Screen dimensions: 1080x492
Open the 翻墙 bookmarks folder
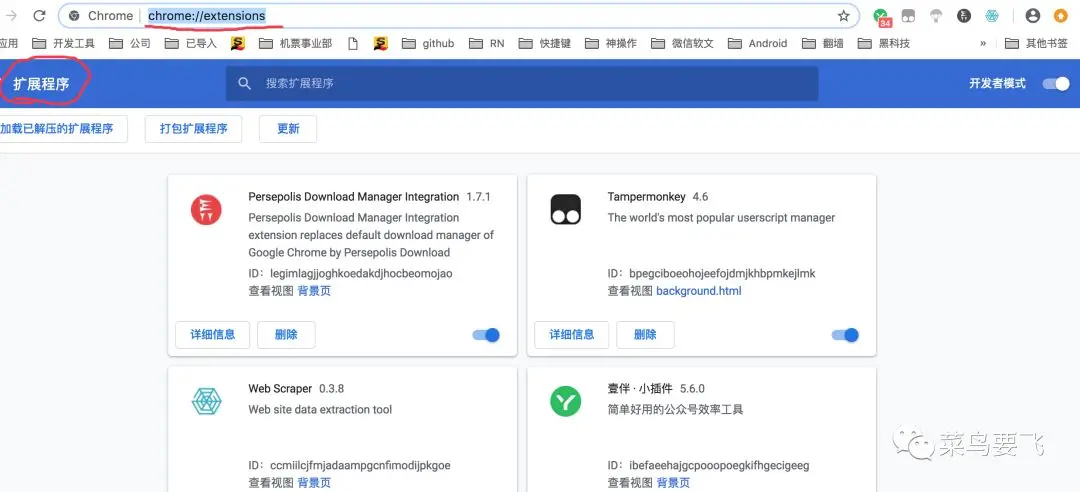(x=822, y=43)
